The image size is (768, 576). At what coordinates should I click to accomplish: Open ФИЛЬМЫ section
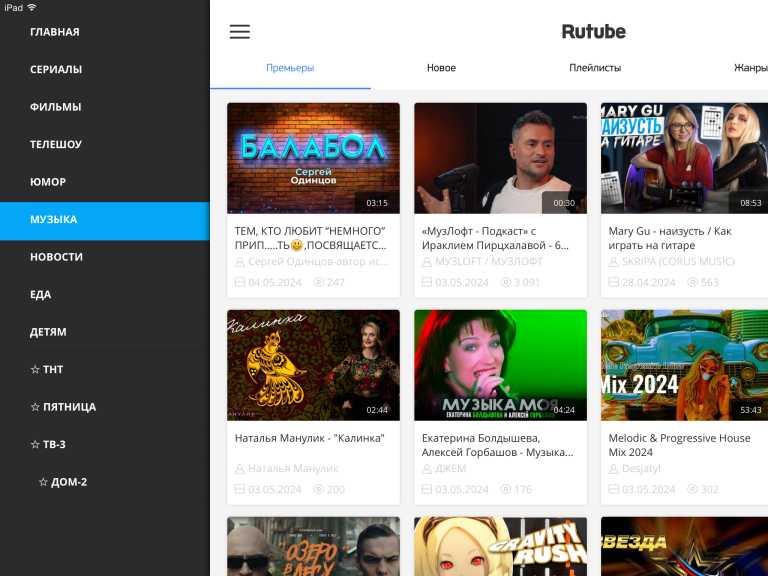[104, 107]
